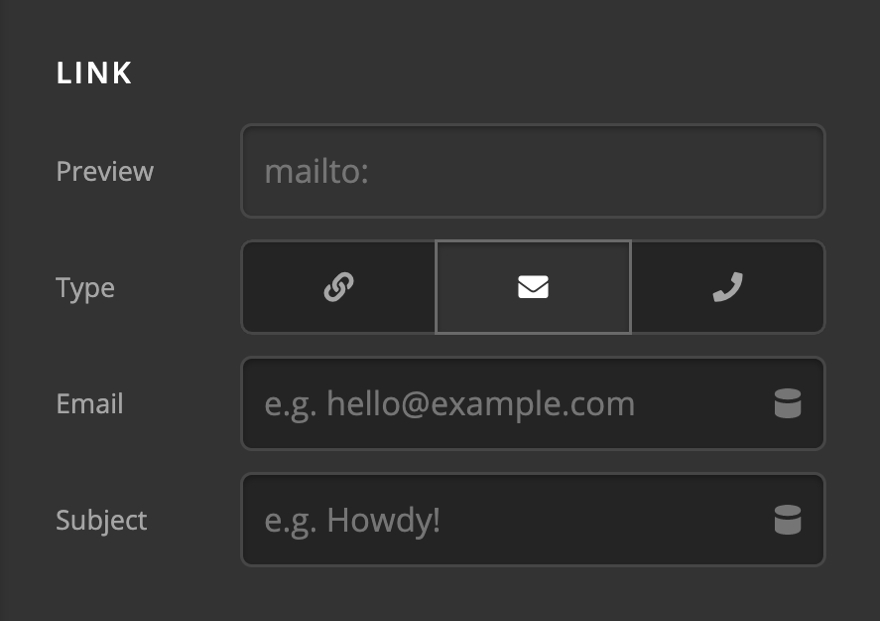The height and width of the screenshot is (621, 880).
Task: Click into the Email address input
Action: pyautogui.click(x=500, y=404)
